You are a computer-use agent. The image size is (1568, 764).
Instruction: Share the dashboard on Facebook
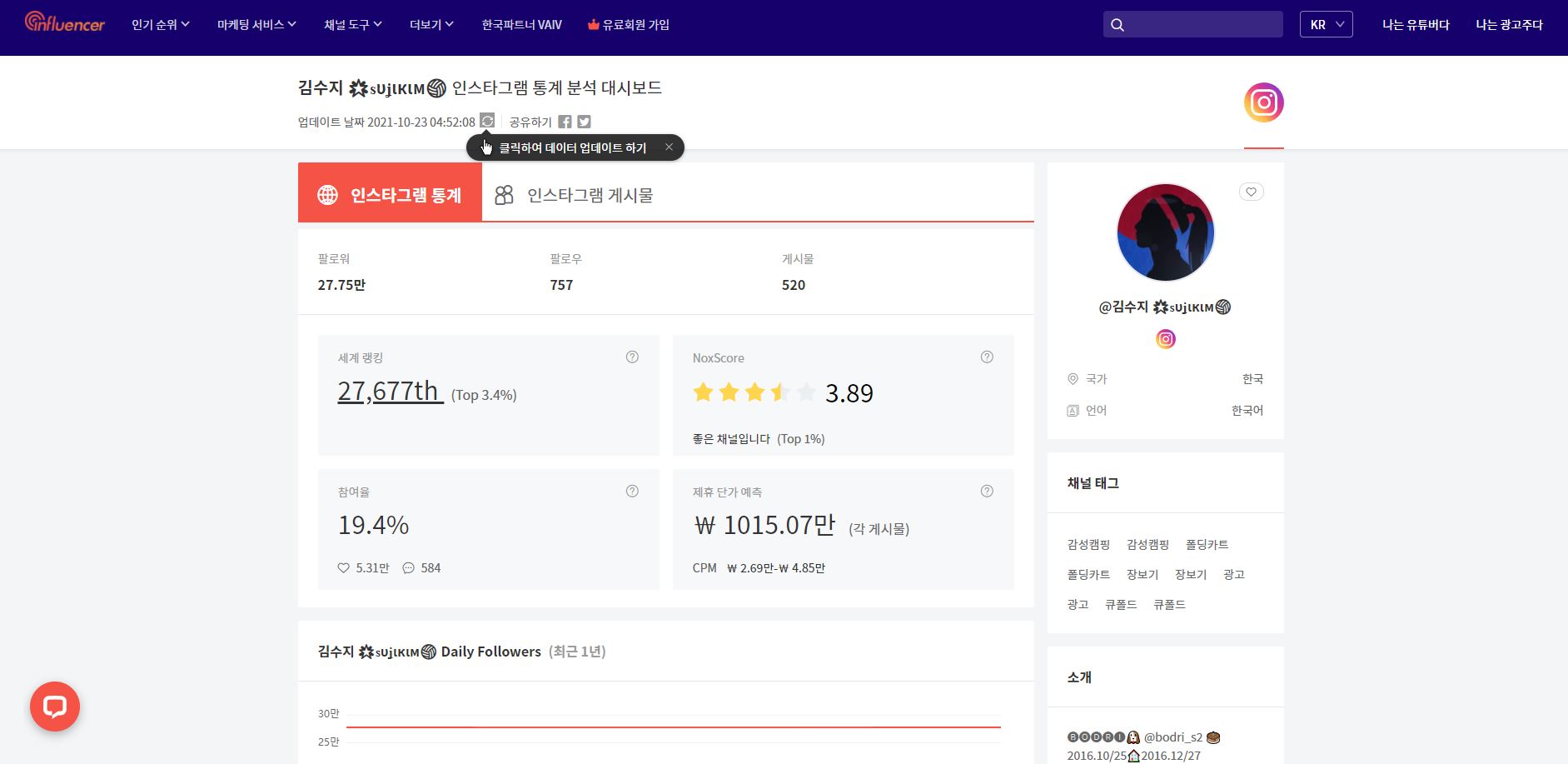pos(565,122)
